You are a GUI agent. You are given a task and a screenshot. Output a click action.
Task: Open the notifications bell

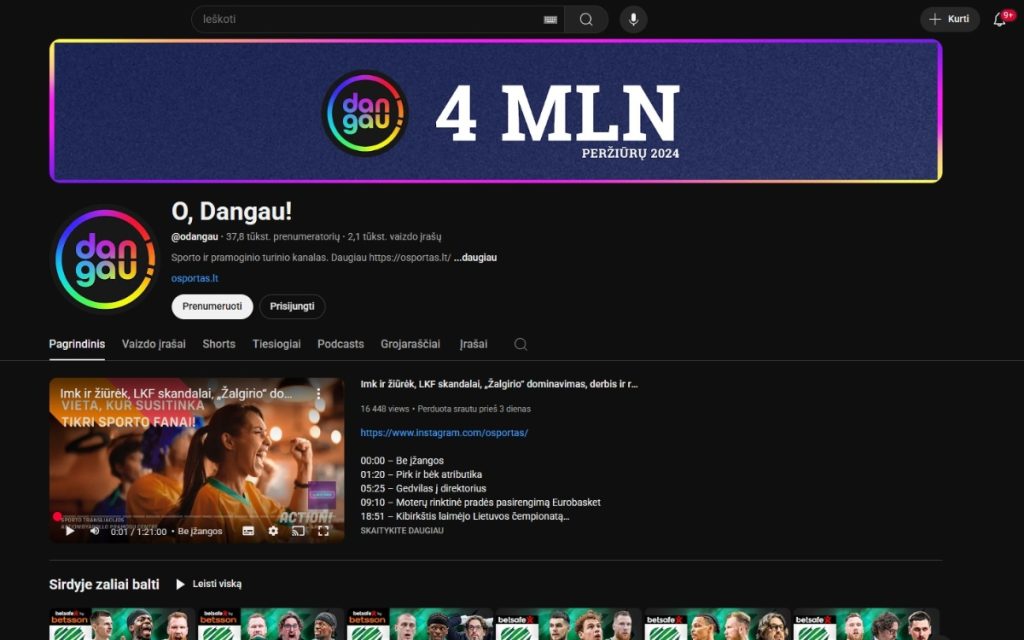click(x=1000, y=20)
